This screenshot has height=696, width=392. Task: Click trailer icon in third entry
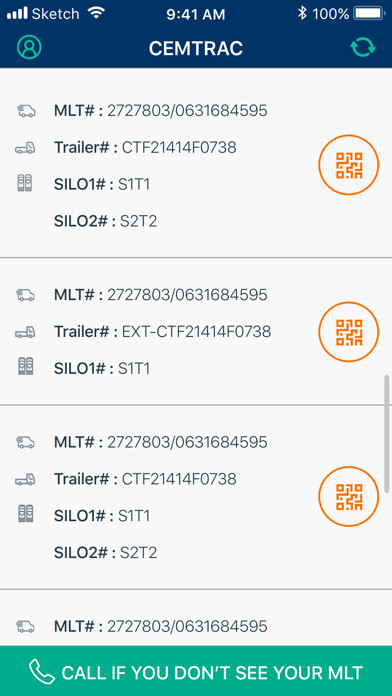[25, 479]
